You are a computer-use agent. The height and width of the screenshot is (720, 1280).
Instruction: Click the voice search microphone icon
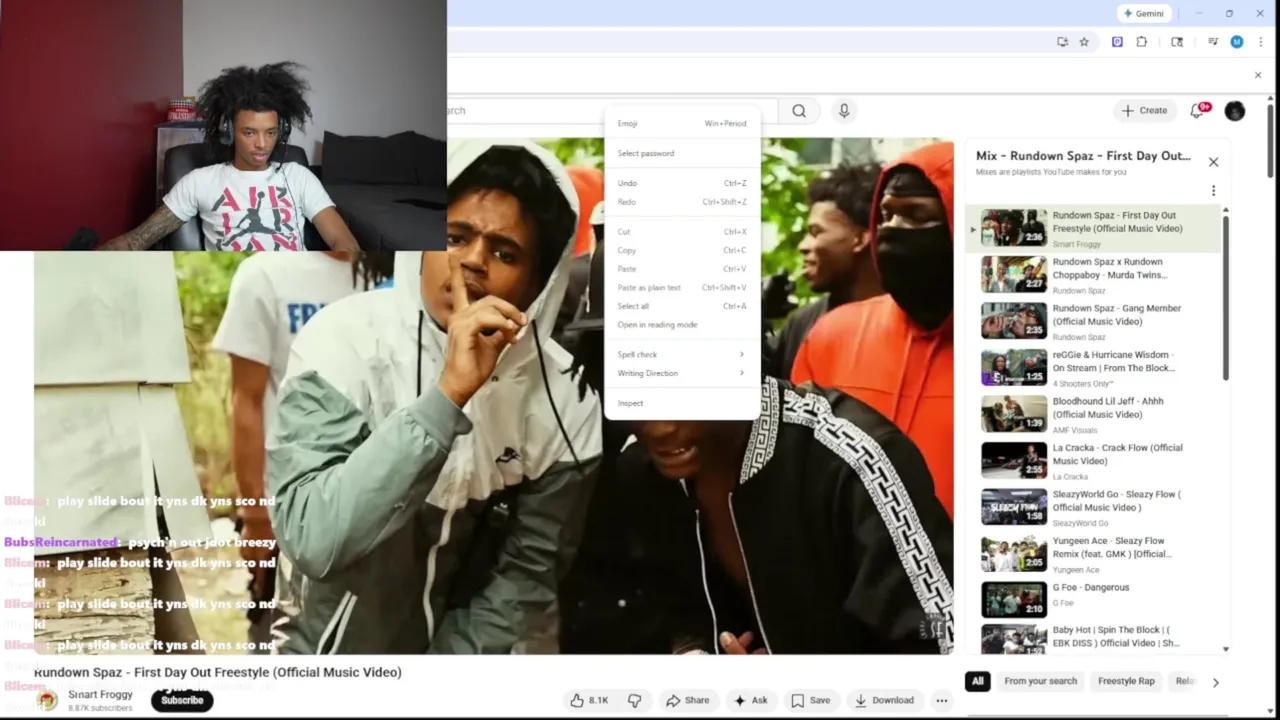point(844,111)
